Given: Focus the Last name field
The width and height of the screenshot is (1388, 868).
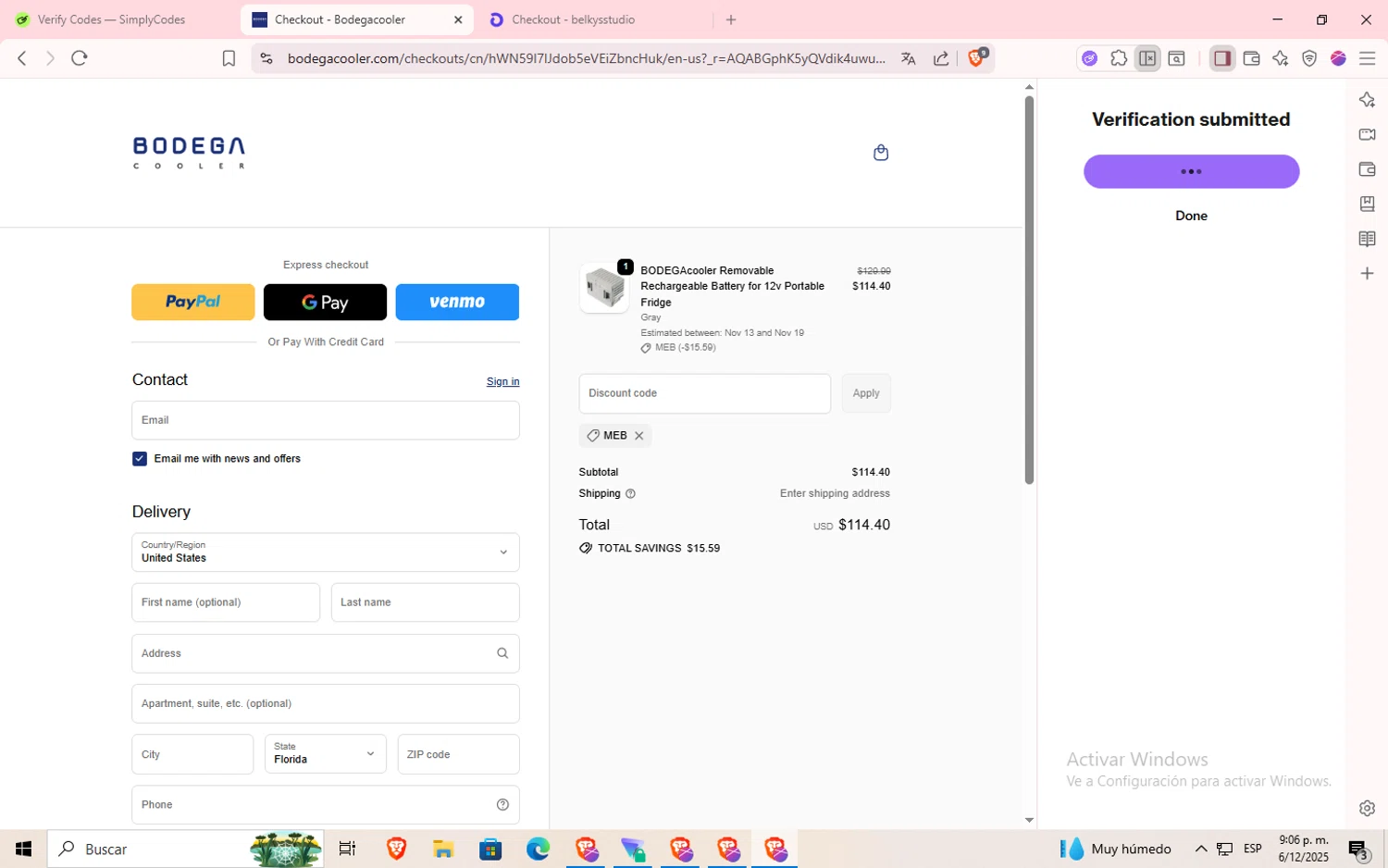Looking at the screenshot, I should 426,602.
